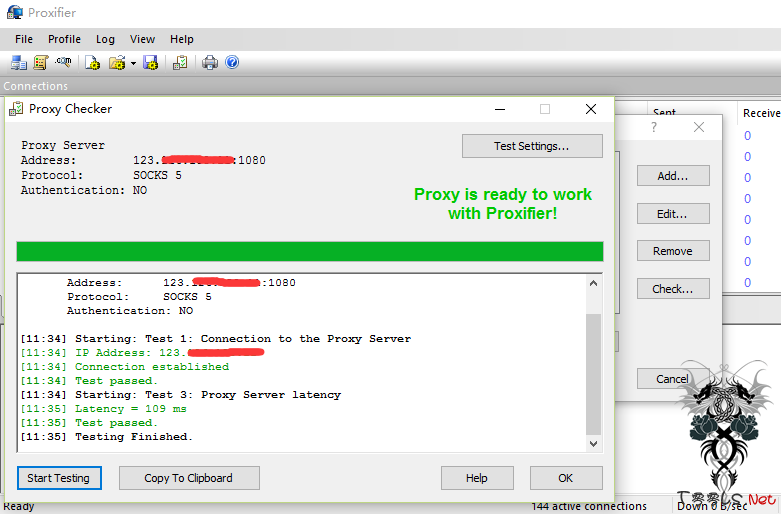Save profile toolbar icon
Image resolution: width=781 pixels, height=514 pixels.
click(x=150, y=63)
